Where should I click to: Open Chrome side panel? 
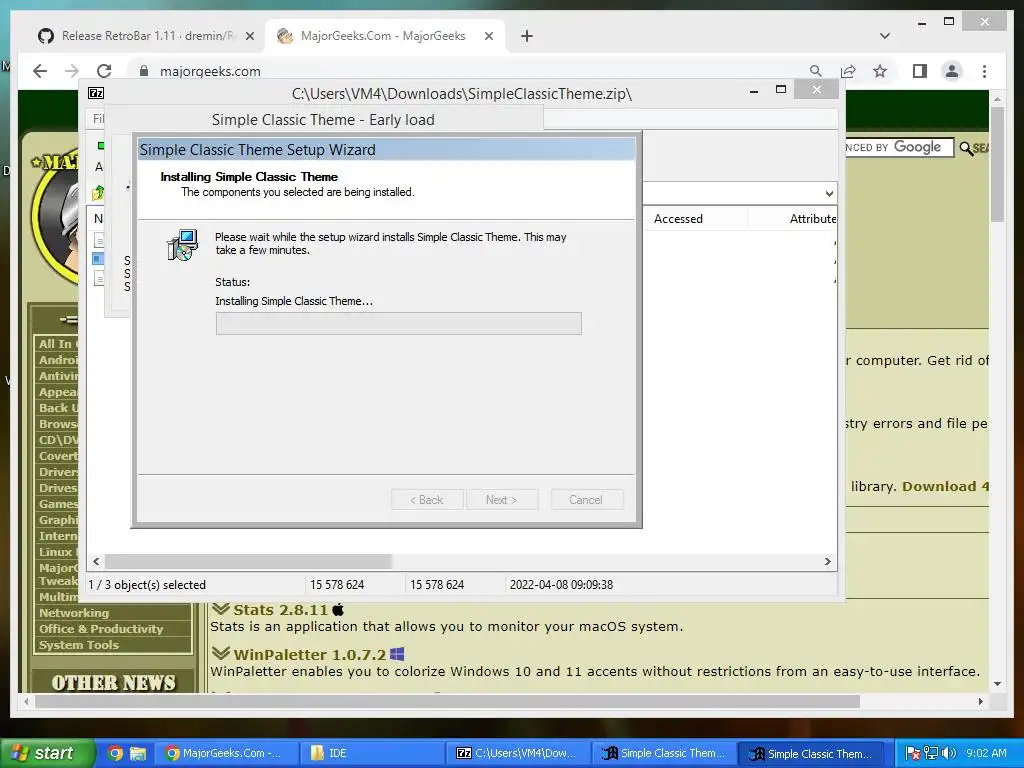point(920,71)
